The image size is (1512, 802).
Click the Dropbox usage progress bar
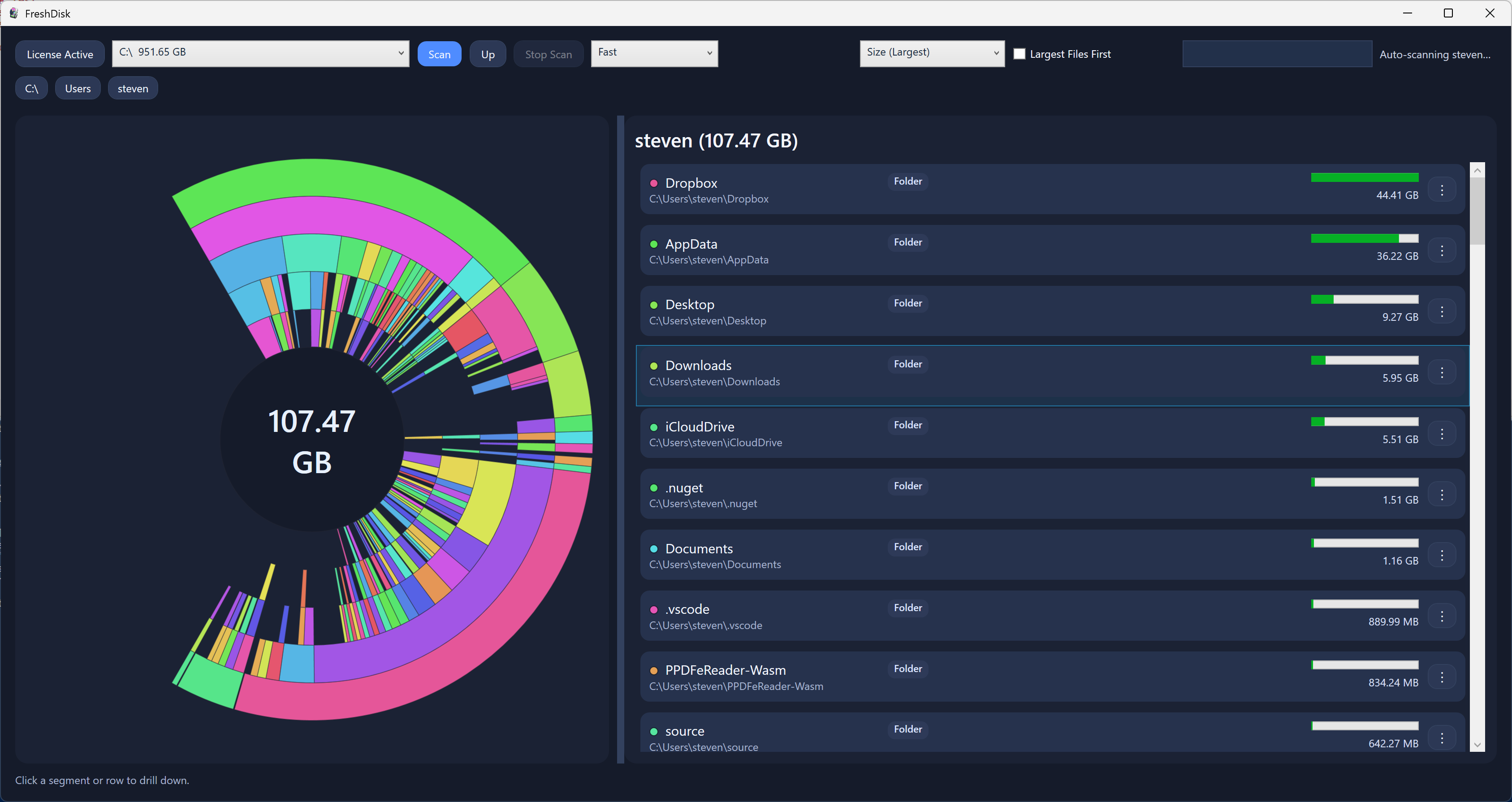(x=1364, y=177)
